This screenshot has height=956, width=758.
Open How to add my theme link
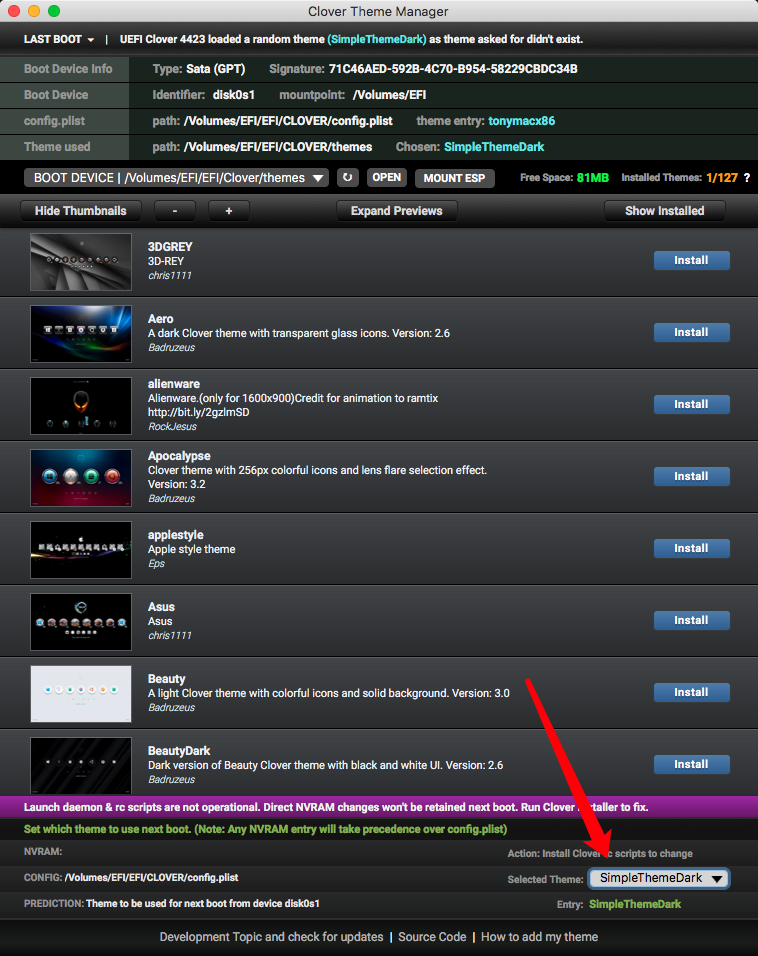pos(540,937)
